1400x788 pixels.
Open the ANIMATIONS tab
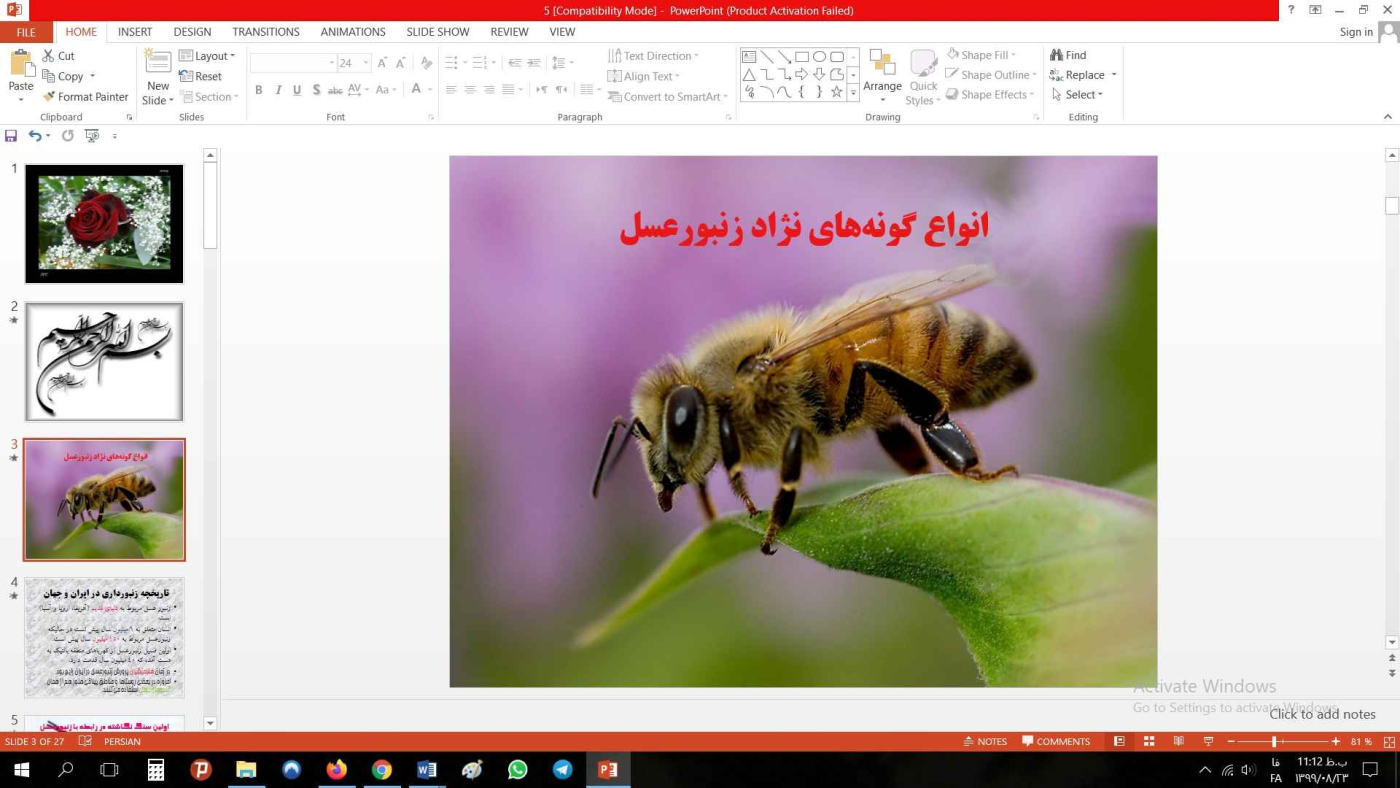(353, 32)
